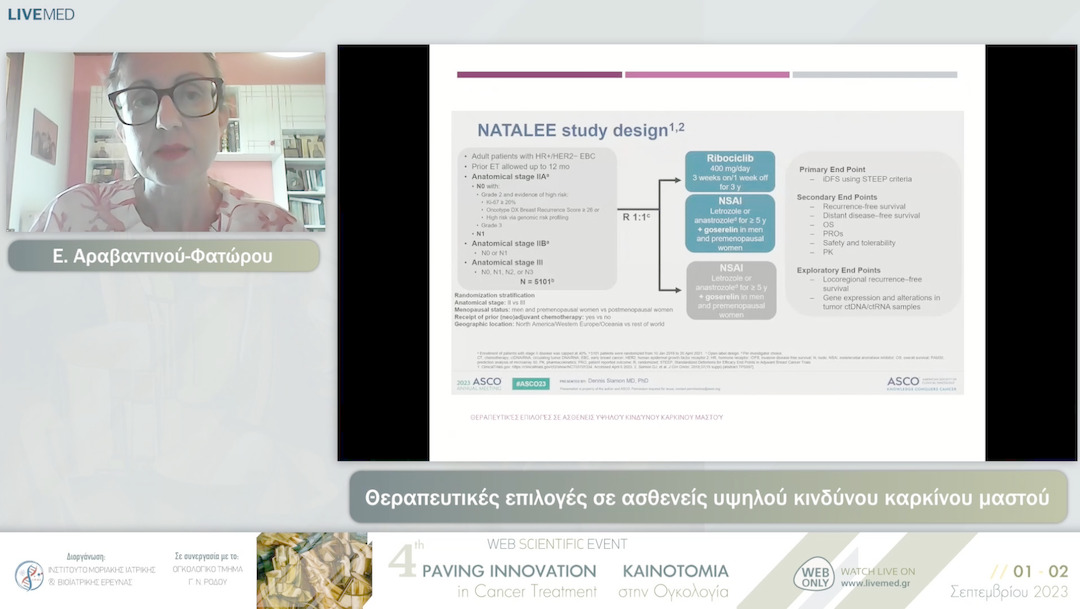The image size is (1080, 609).
Task: Click "Menopausal status" stratification line
Action: (x=563, y=309)
